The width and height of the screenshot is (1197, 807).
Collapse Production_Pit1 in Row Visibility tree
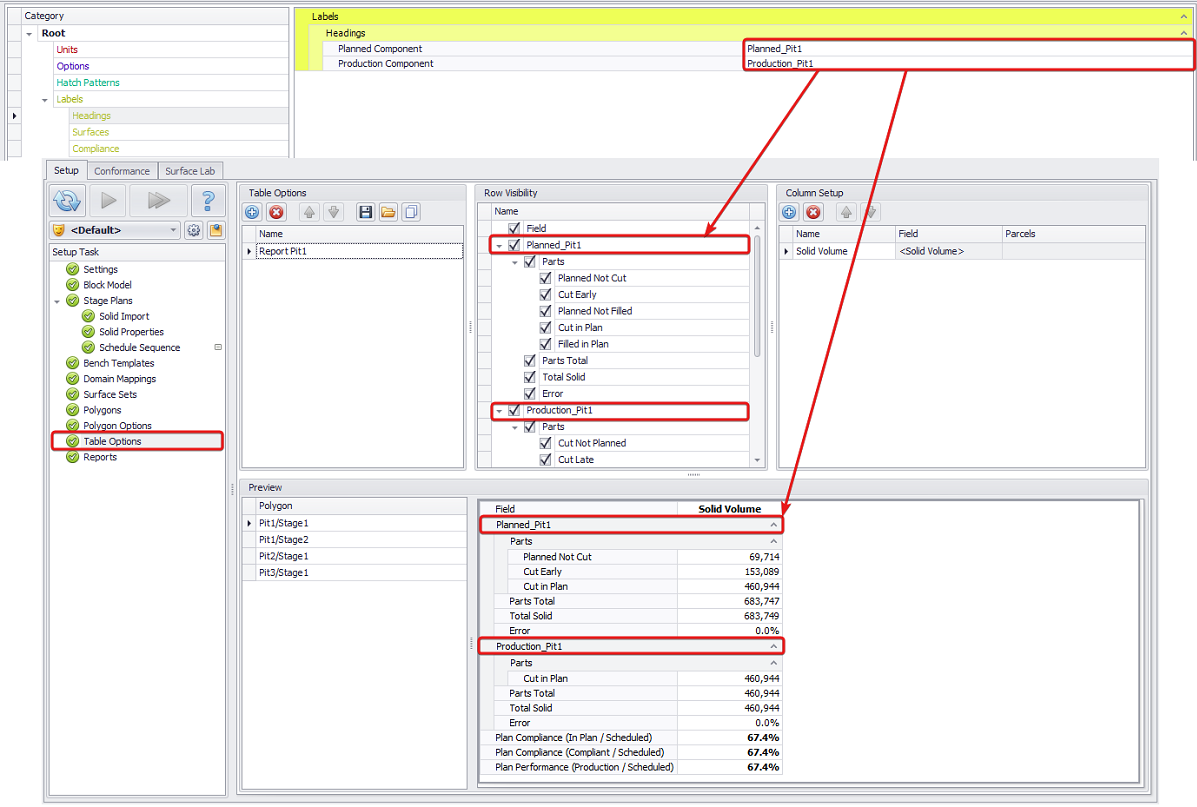tap(499, 411)
